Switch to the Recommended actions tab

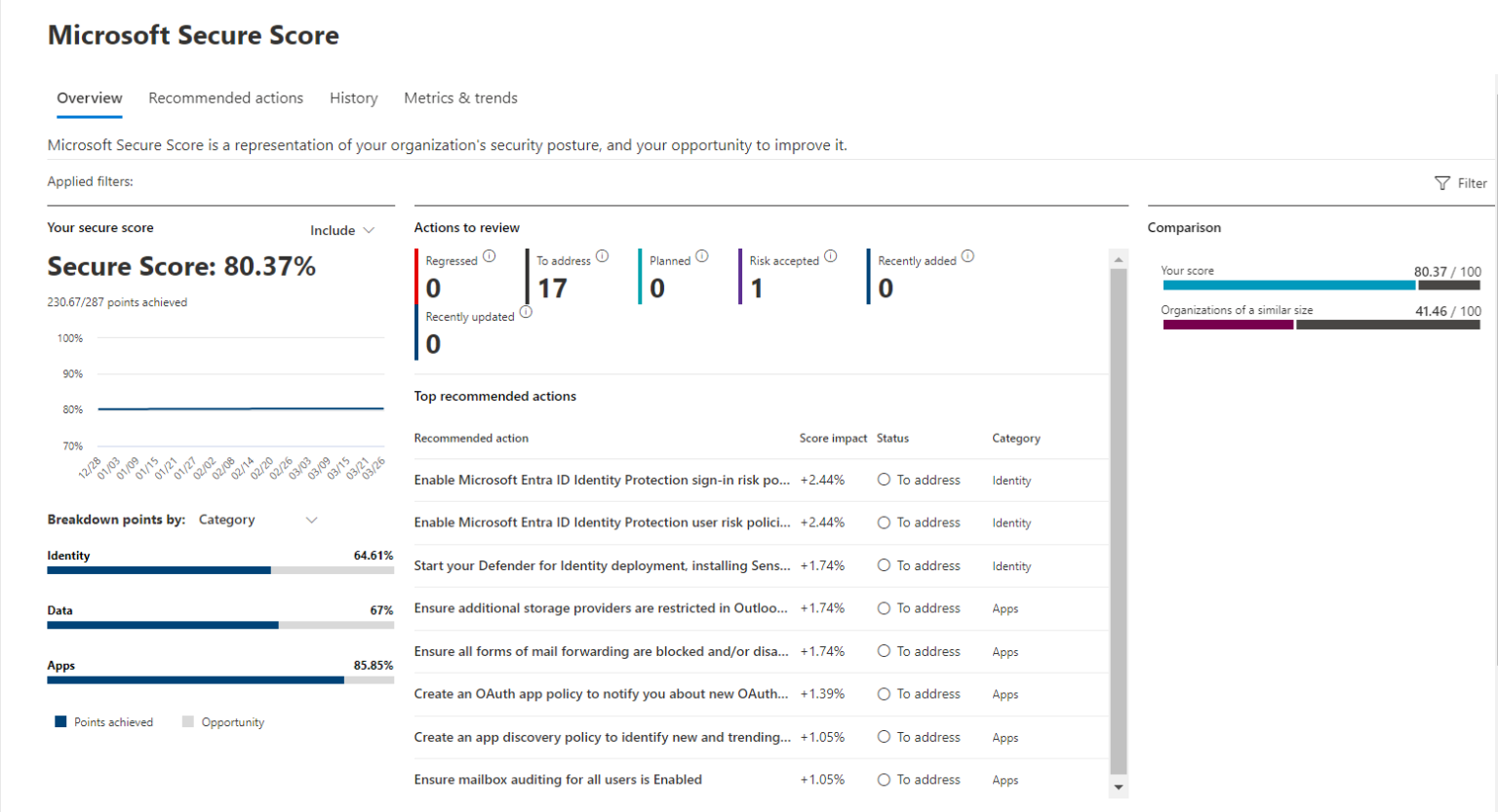coord(225,97)
